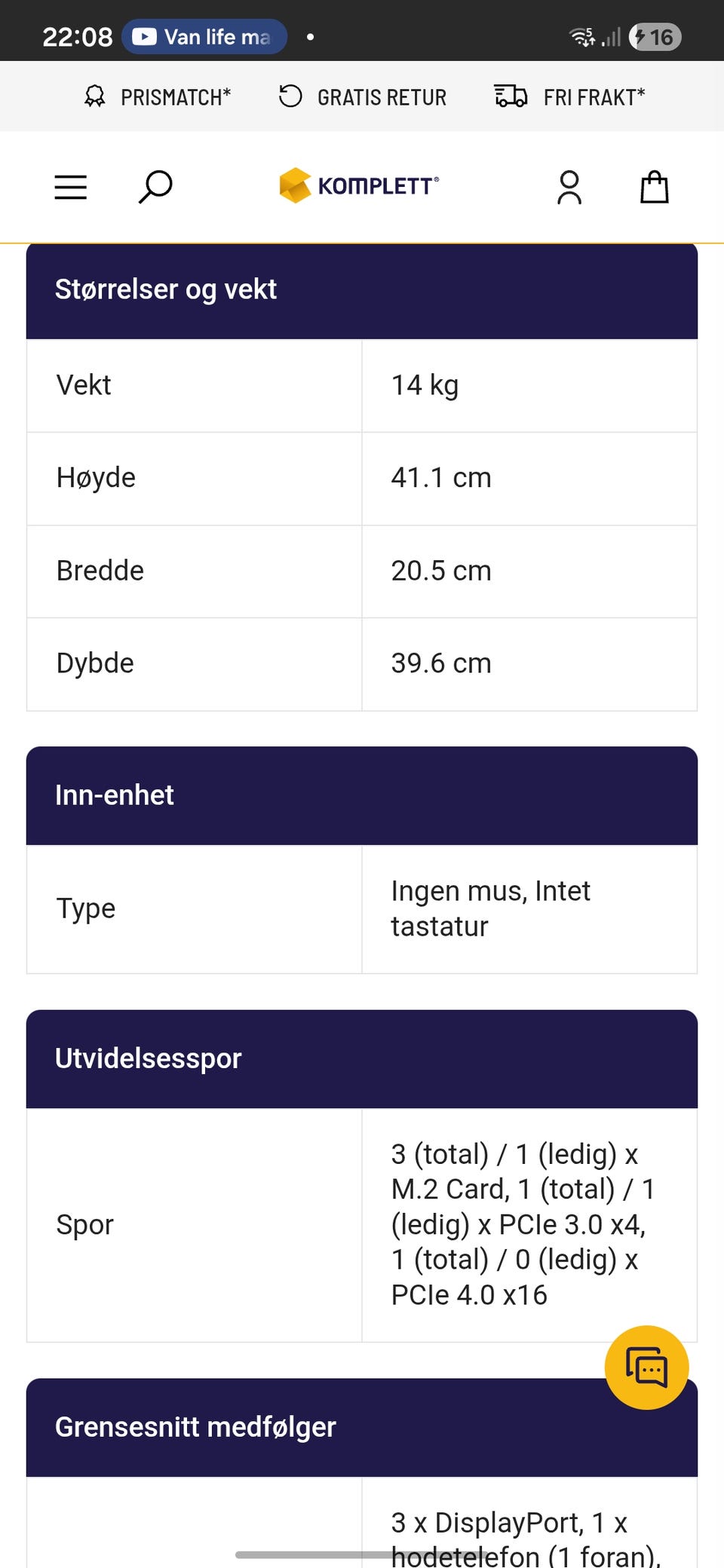Viewport: 724px width, 1568px height.
Task: Open the yellow live chat bubble
Action: [x=647, y=1367]
